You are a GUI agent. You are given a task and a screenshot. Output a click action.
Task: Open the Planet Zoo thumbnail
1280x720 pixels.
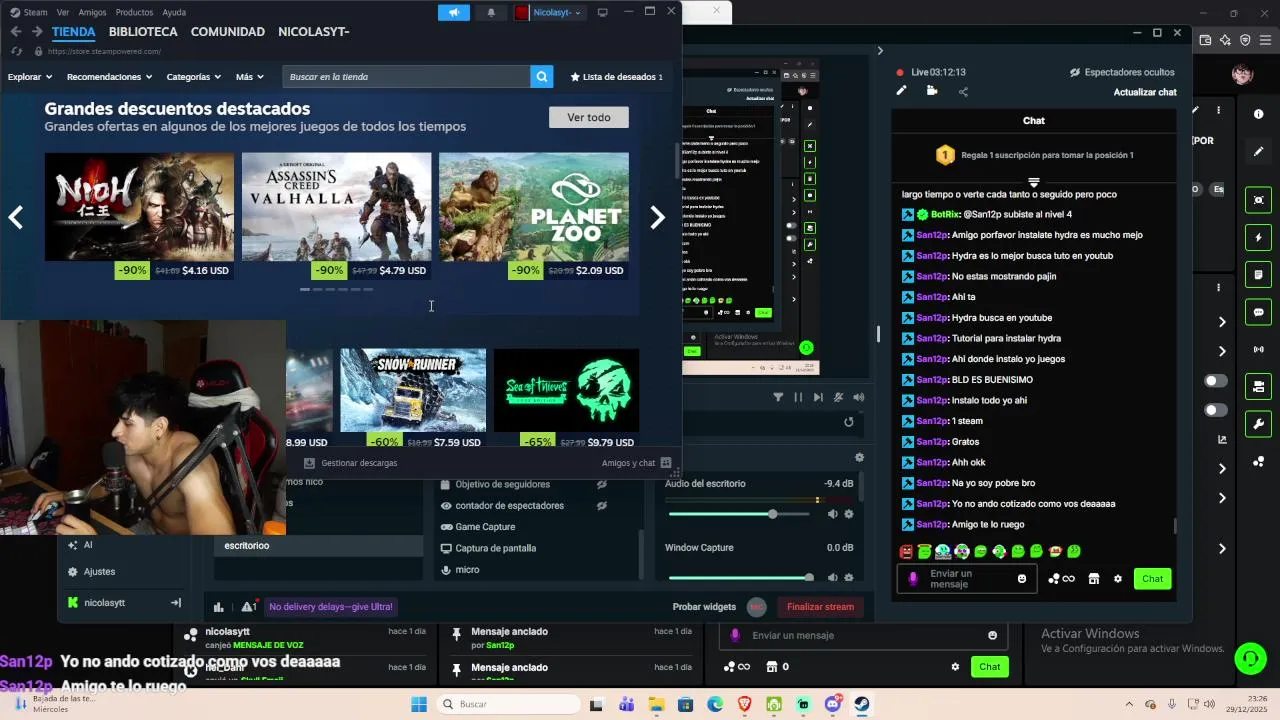click(533, 206)
